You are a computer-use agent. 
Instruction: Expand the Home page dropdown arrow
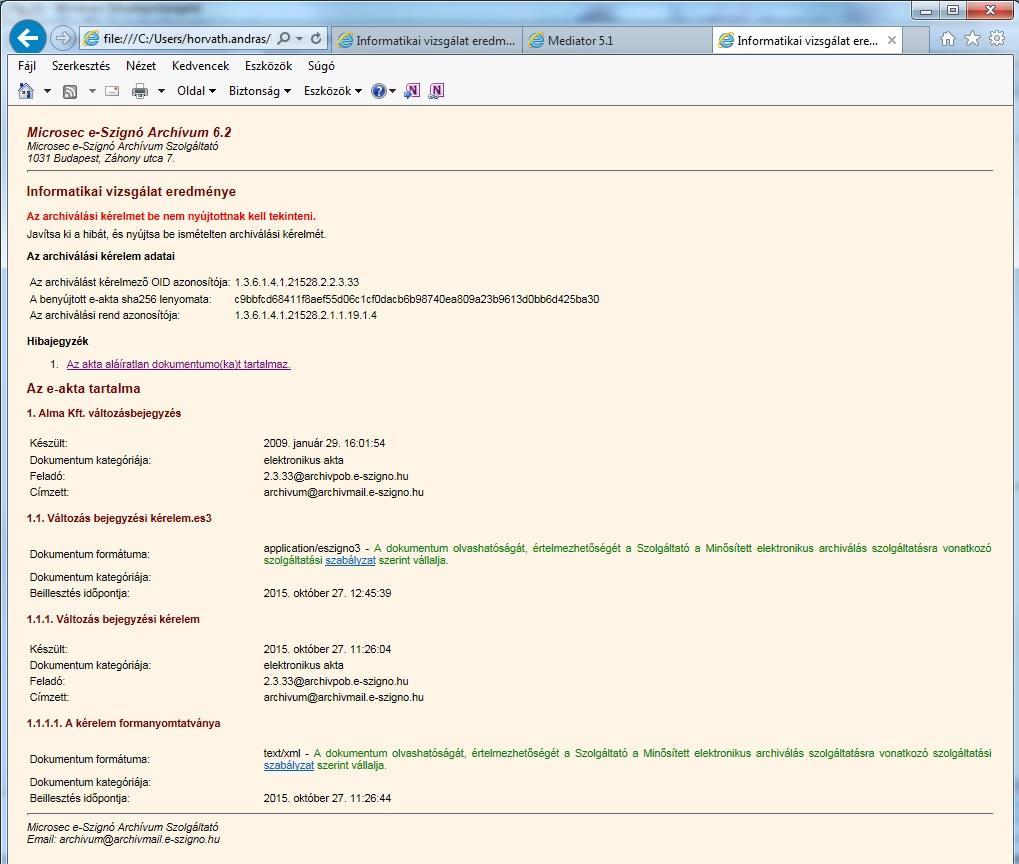point(47,91)
